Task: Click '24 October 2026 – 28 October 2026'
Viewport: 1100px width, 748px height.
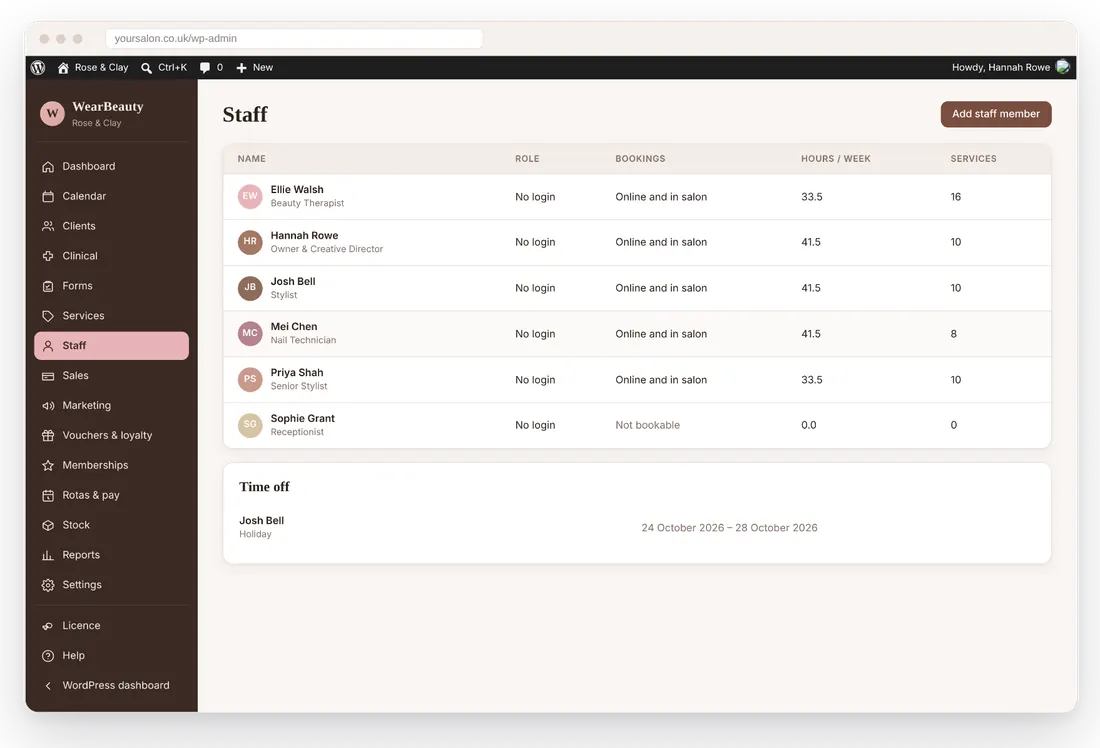Action: click(x=729, y=528)
